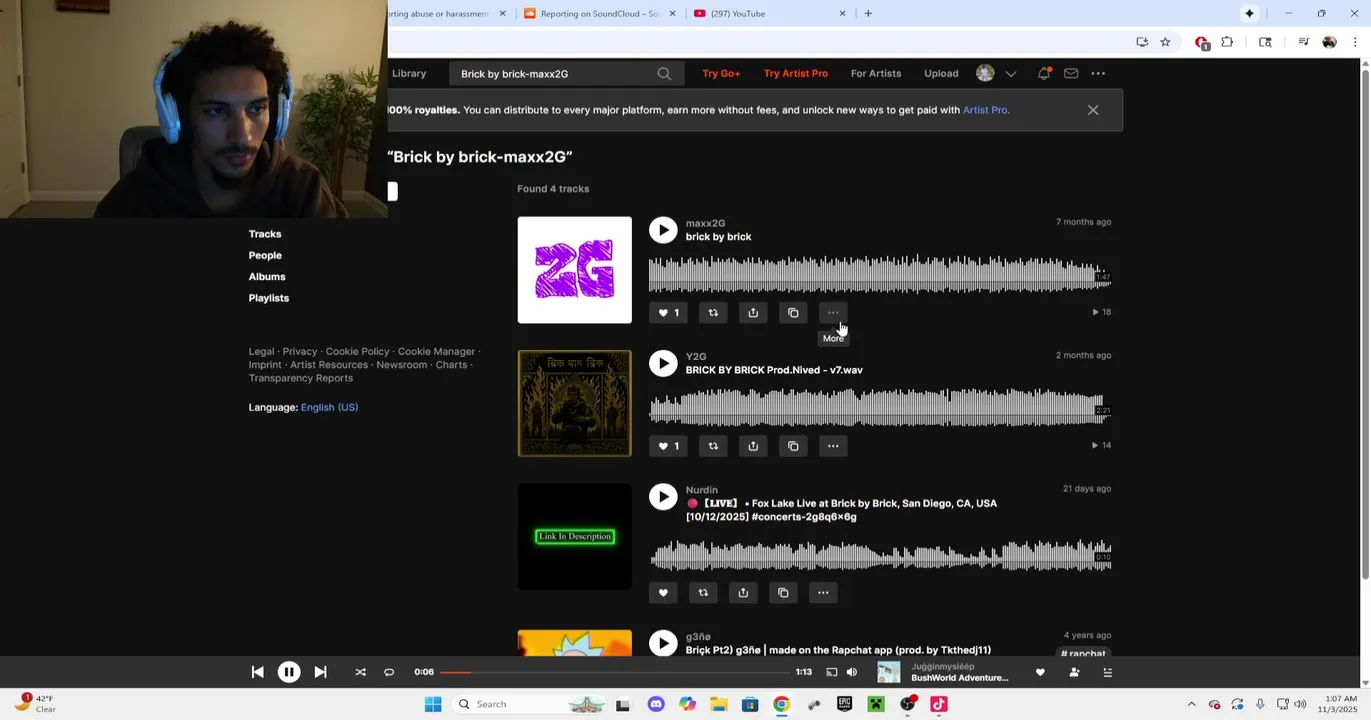Open the SoundCloud header more-options menu

[1098, 73]
